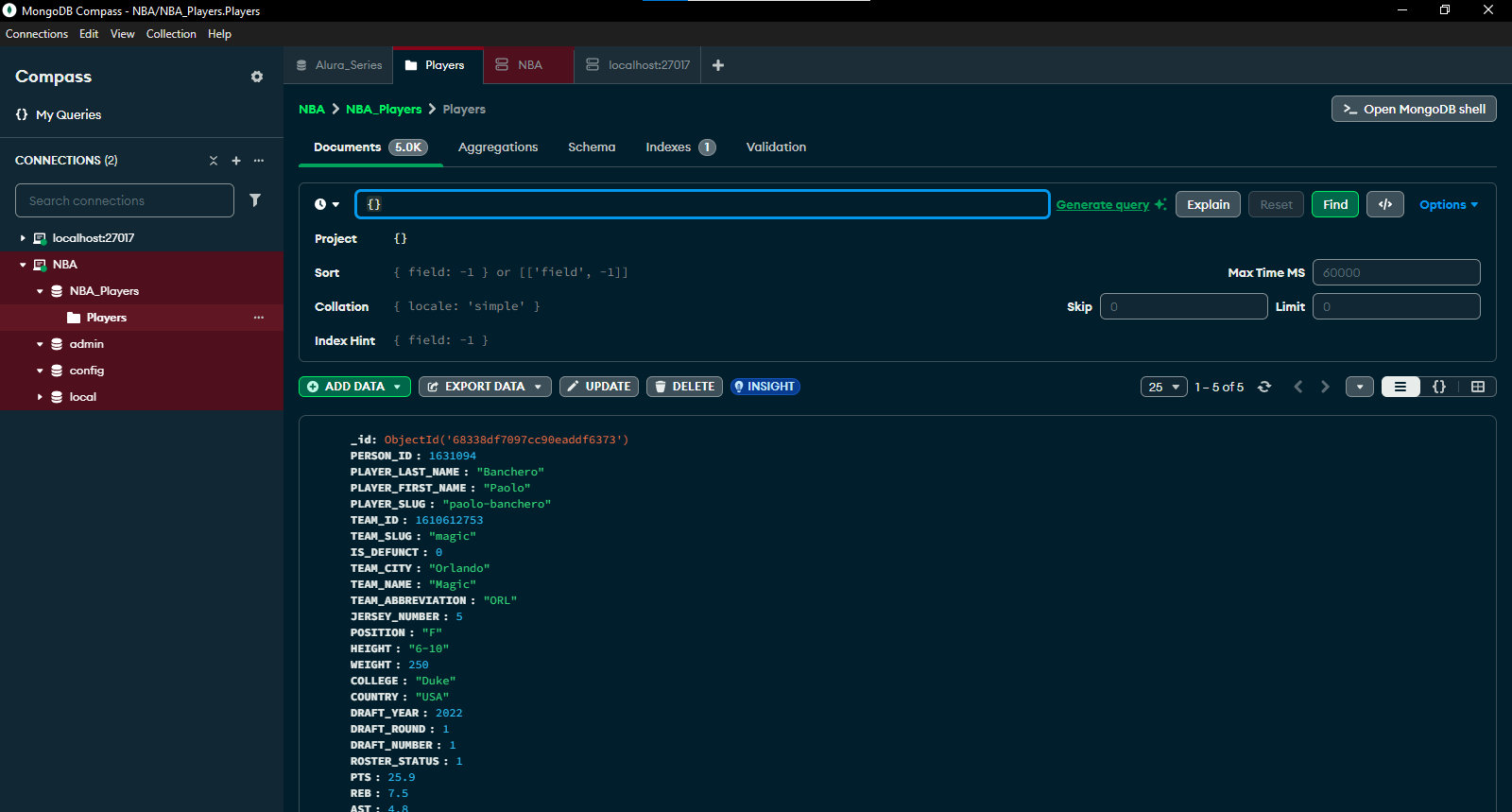Go to previous page arrow
The width and height of the screenshot is (1512, 812).
(1298, 387)
